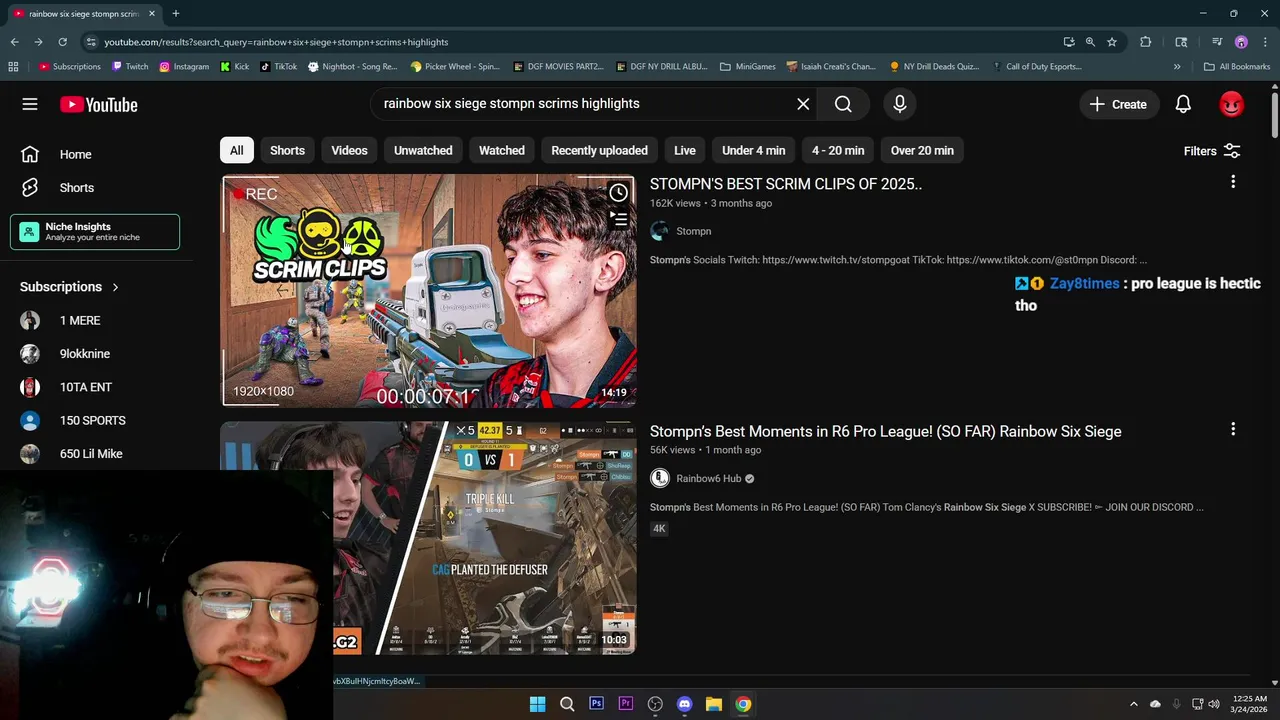The width and height of the screenshot is (1280, 720).
Task: Filter results by Unwatched
Action: click(x=423, y=150)
